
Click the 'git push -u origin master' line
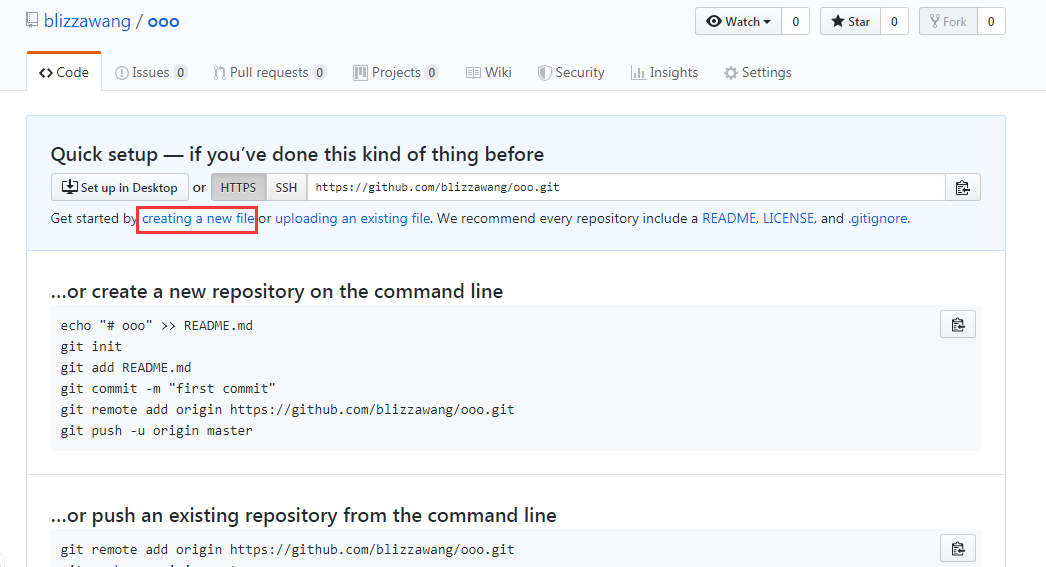pyautogui.click(x=157, y=431)
